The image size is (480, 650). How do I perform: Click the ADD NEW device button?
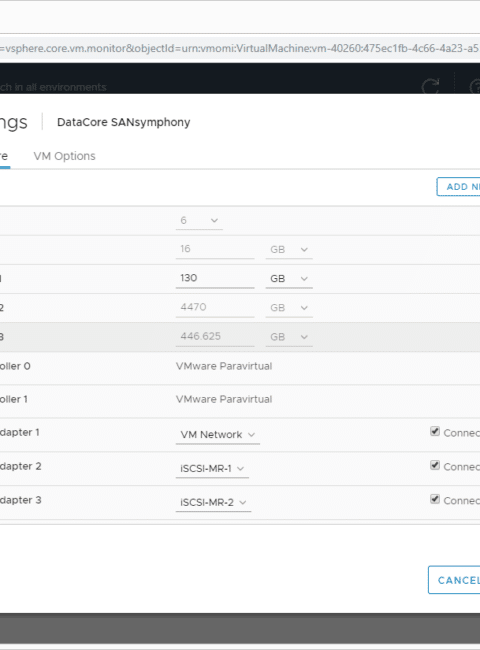pyautogui.click(x=458, y=187)
